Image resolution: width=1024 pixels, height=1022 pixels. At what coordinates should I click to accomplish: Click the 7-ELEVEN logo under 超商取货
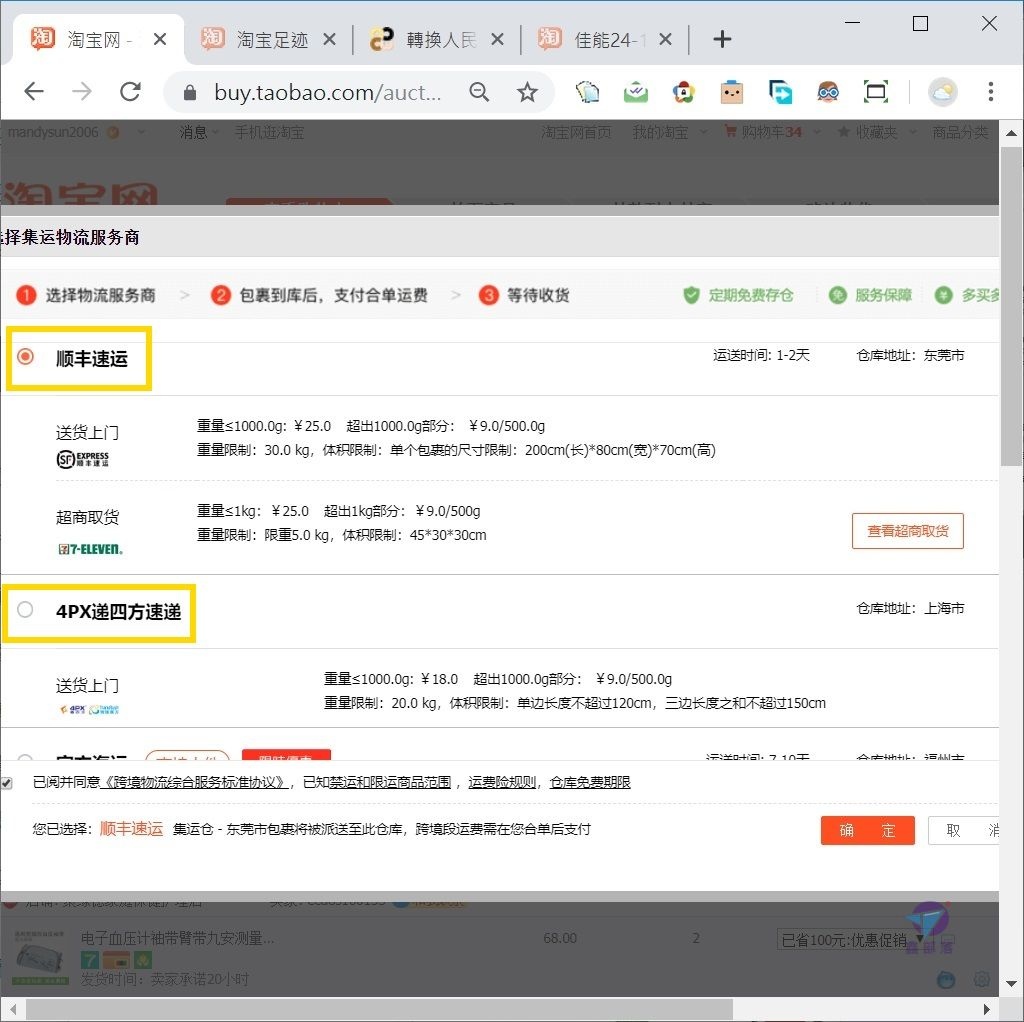(x=90, y=549)
